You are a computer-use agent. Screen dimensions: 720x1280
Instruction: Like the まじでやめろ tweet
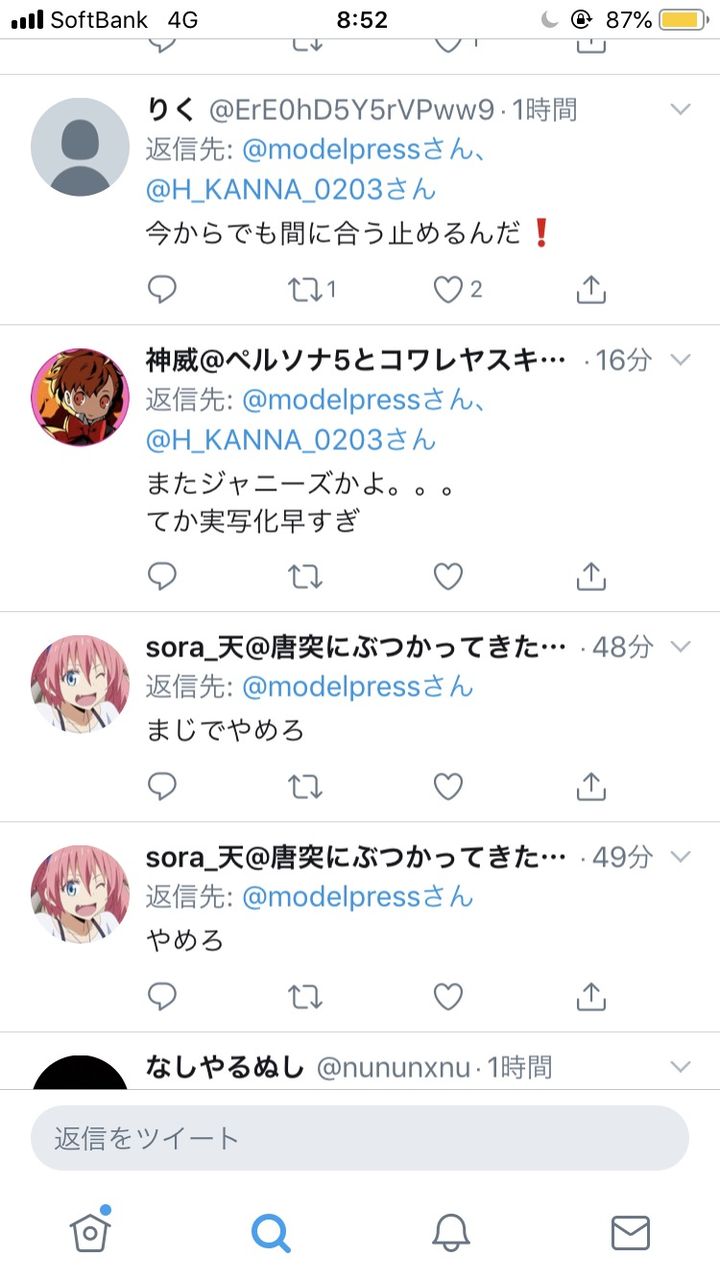click(x=448, y=786)
